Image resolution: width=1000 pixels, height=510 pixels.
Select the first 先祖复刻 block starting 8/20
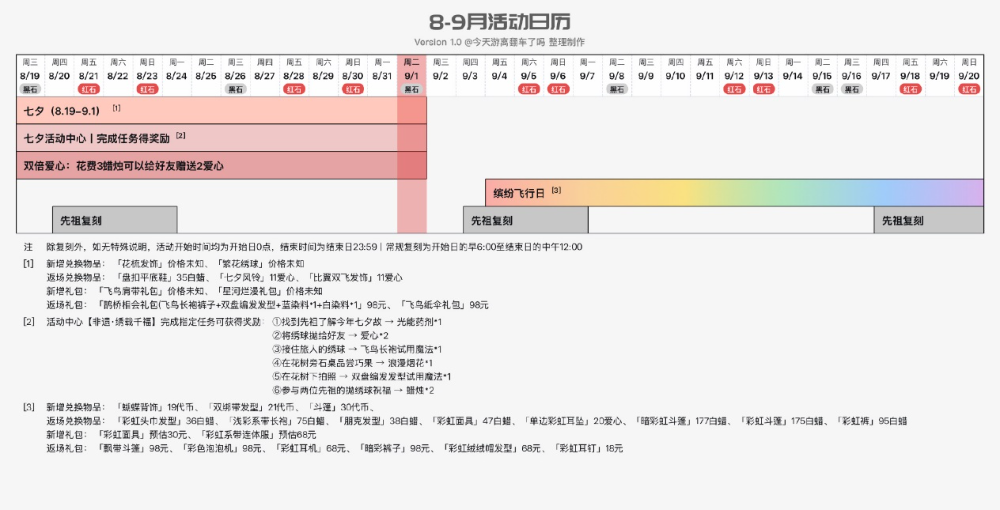pos(115,220)
